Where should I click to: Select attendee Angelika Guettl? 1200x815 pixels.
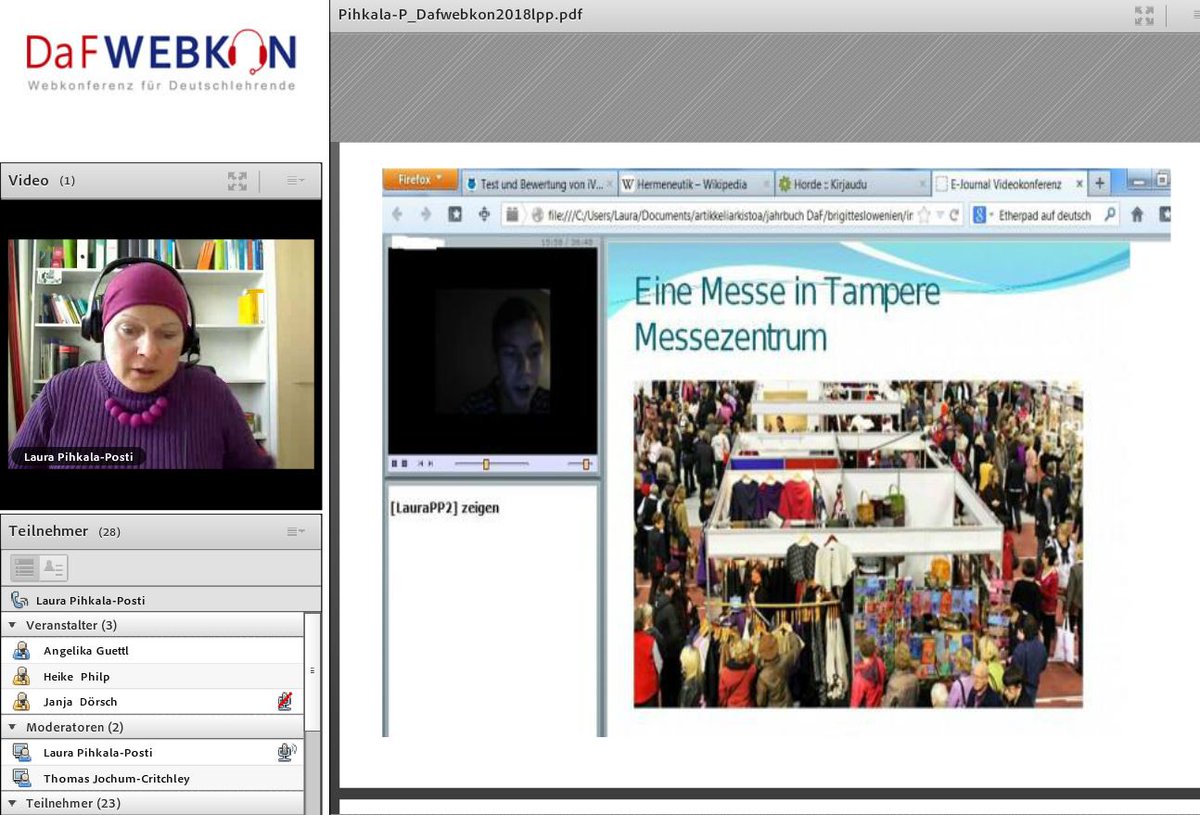point(152,651)
